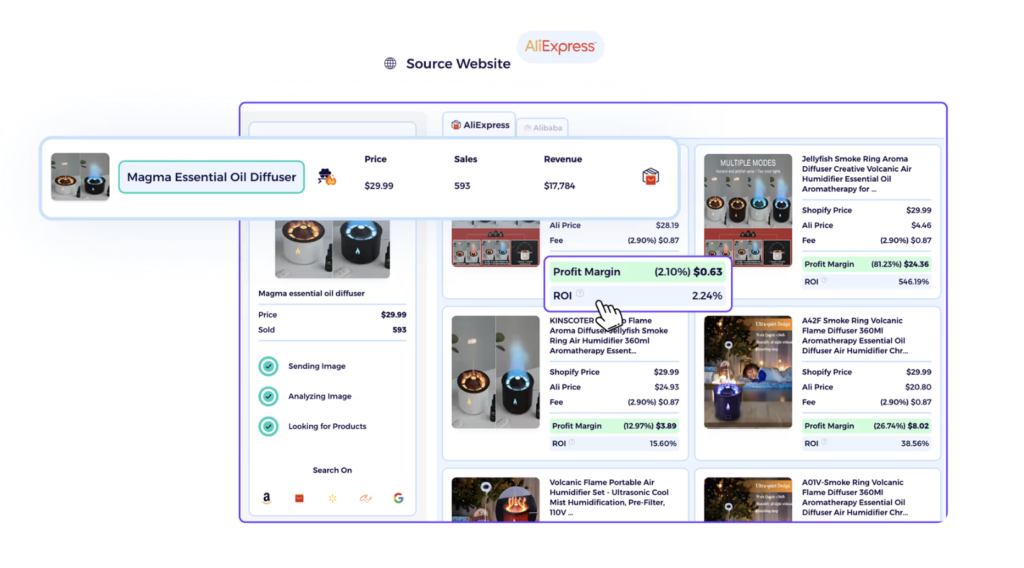Viewport: 1024px width, 568px height.
Task: Click the ROI 15.60% value
Action: [663, 443]
